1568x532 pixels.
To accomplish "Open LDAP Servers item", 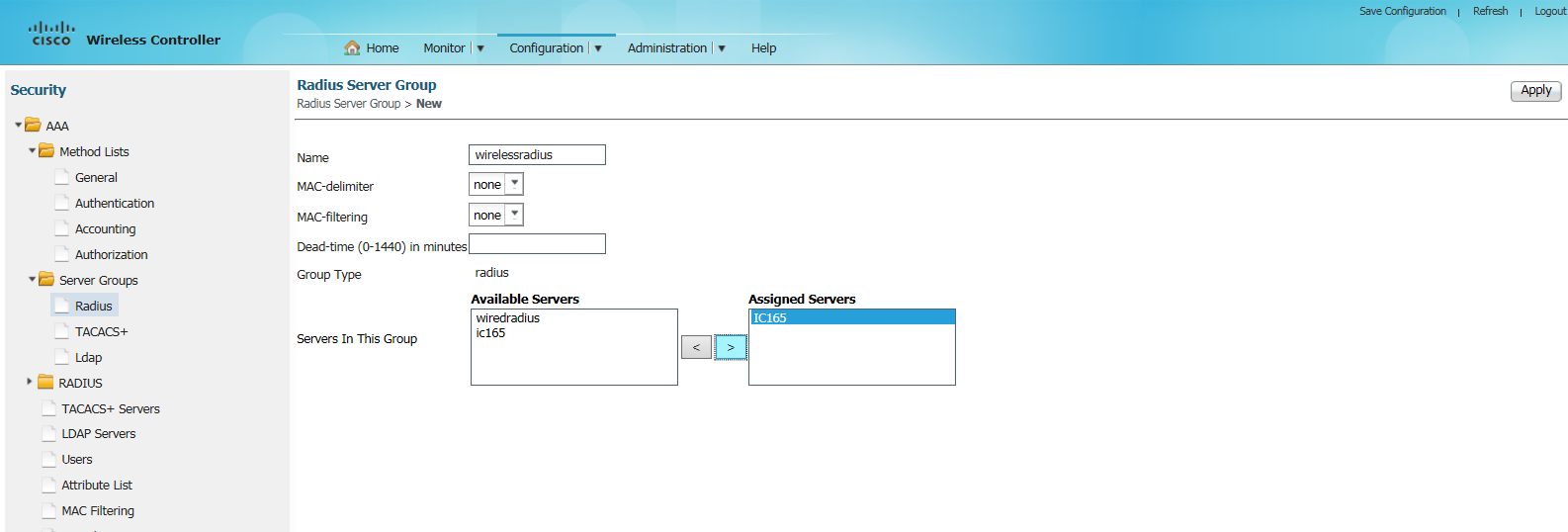I will click(99, 434).
